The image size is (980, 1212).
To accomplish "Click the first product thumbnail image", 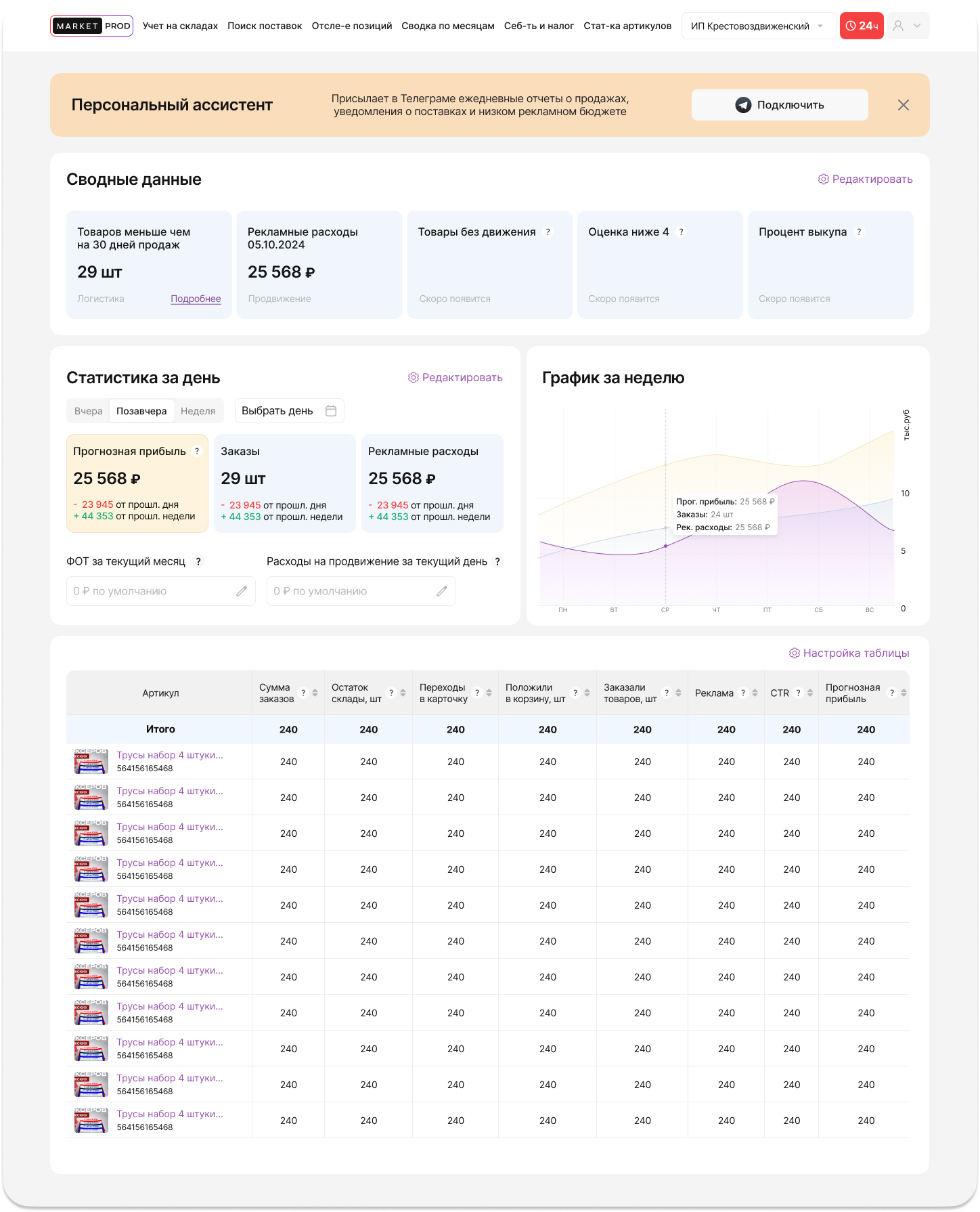I will point(91,761).
